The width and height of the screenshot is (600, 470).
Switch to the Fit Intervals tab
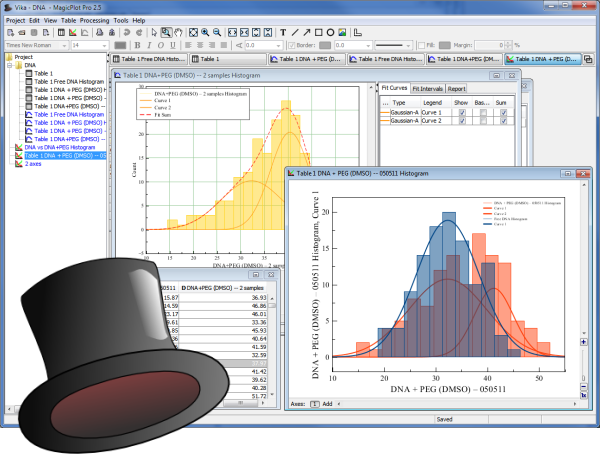point(427,89)
